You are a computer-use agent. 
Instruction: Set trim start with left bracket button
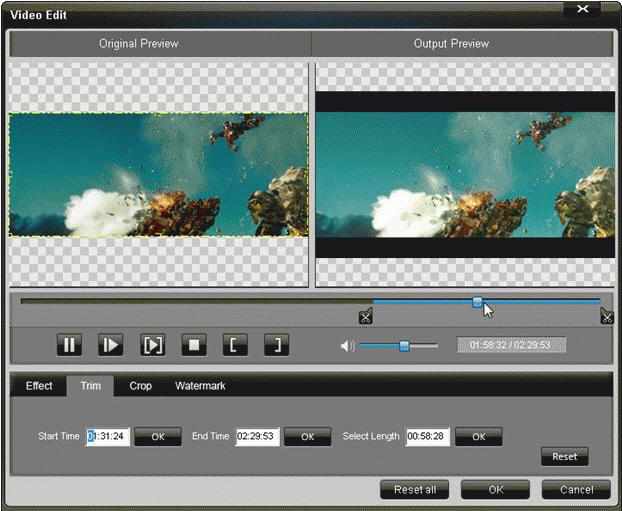234,345
